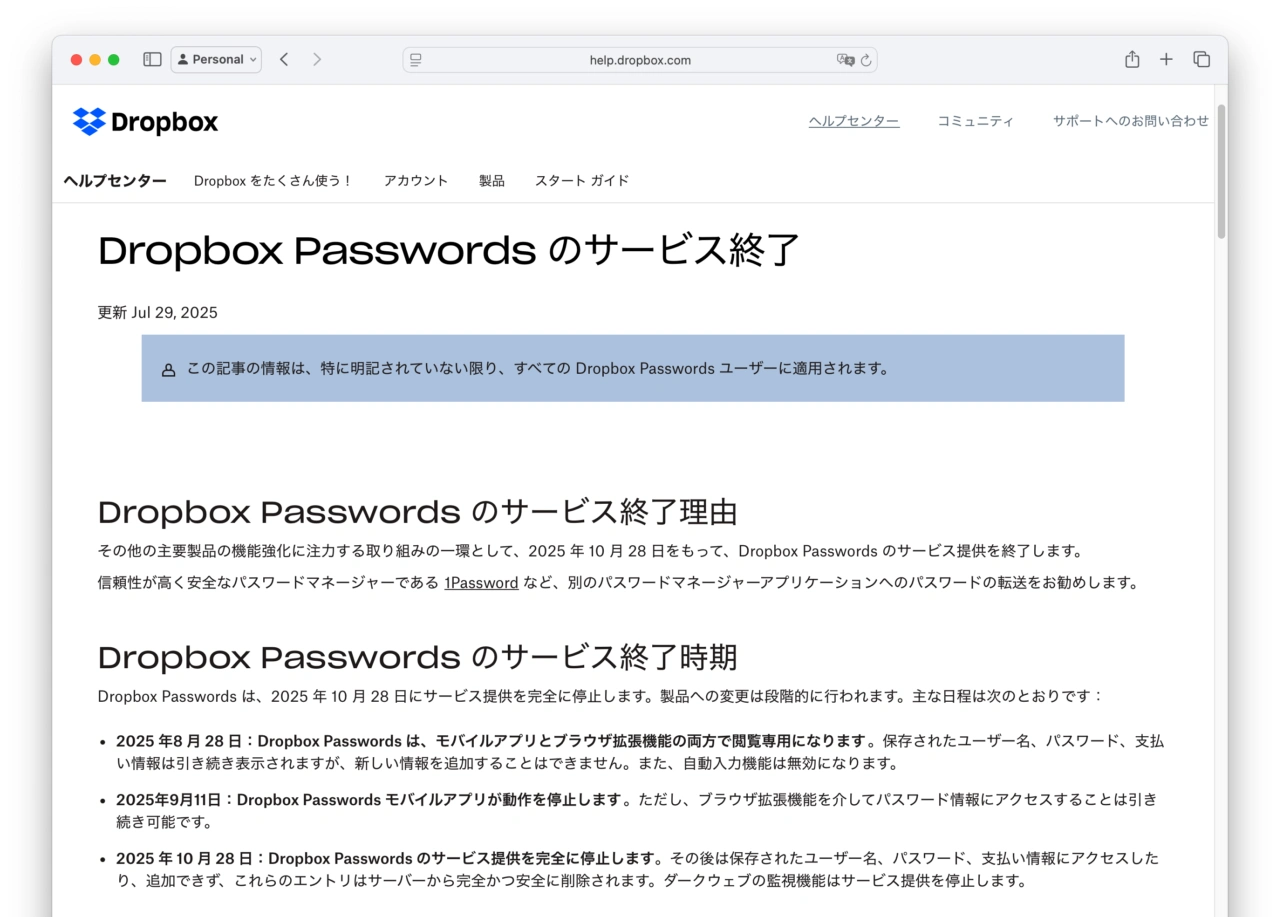The image size is (1280, 917).
Task: Select the スタート ガイド menu item
Action: point(582,181)
